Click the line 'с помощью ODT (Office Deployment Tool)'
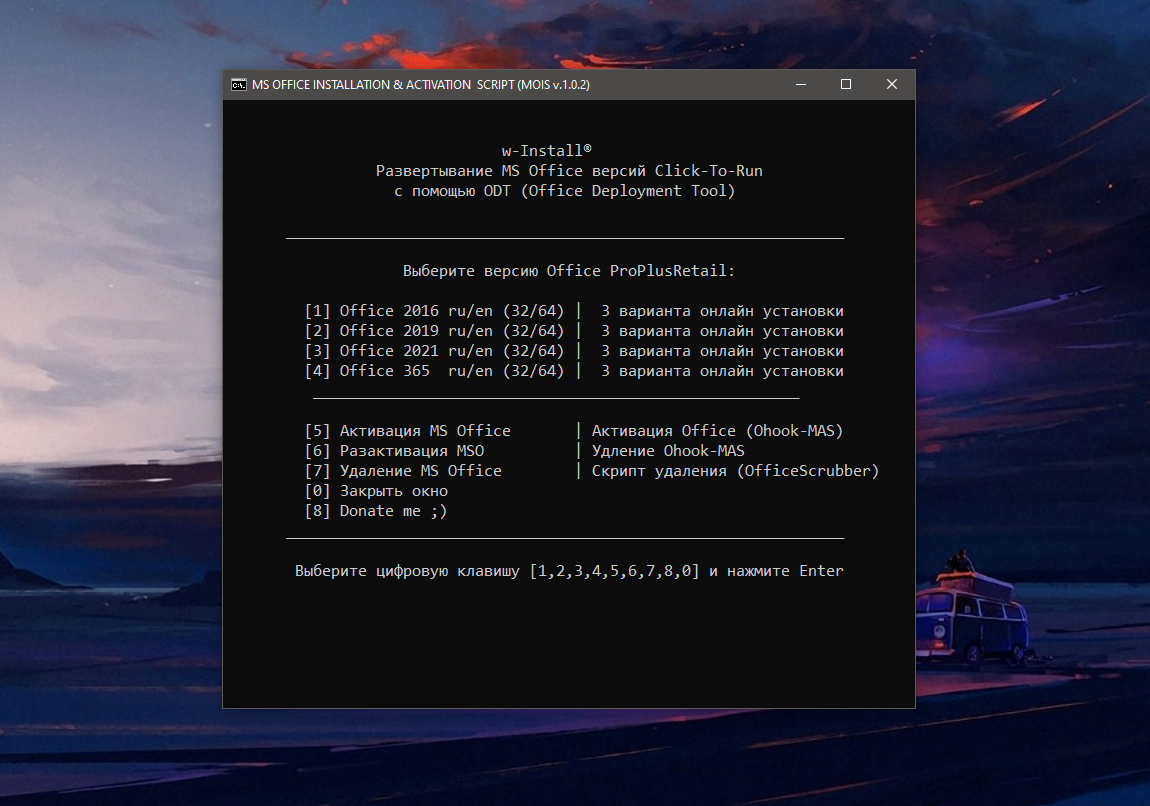Viewport: 1150px width, 806px height. tap(564, 191)
